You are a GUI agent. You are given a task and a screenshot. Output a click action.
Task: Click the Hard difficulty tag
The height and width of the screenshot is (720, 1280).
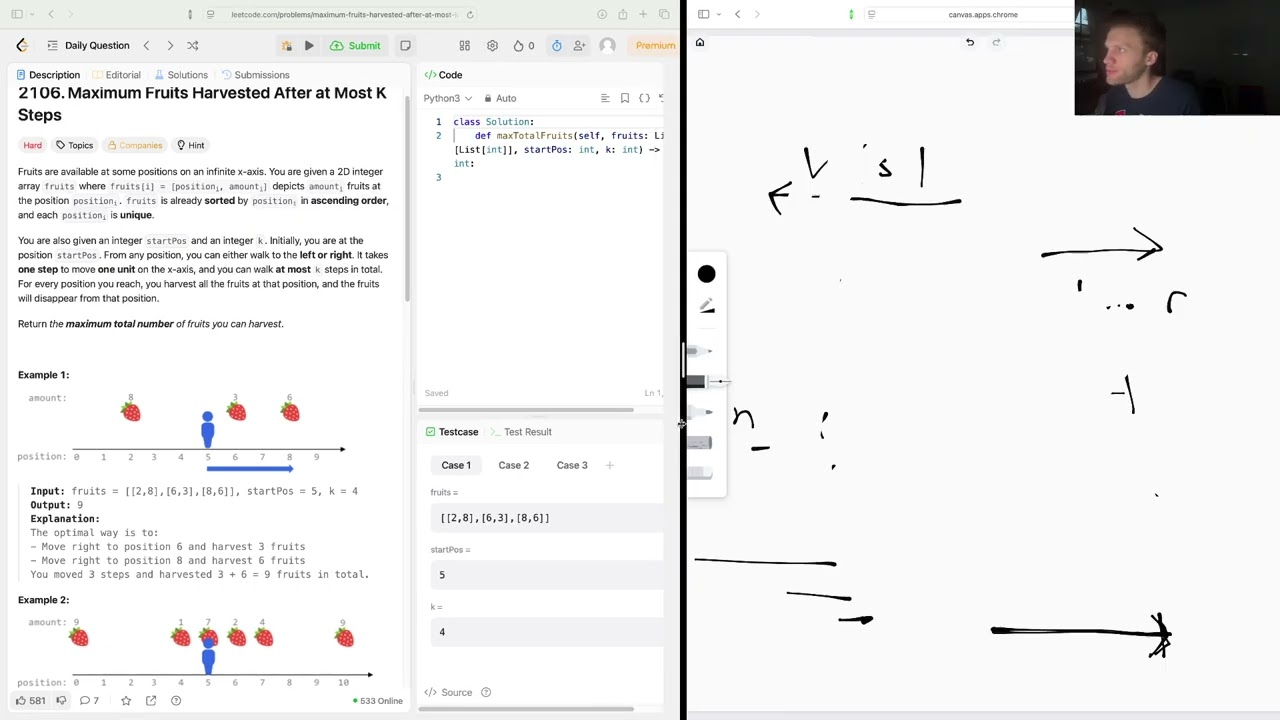[33, 145]
